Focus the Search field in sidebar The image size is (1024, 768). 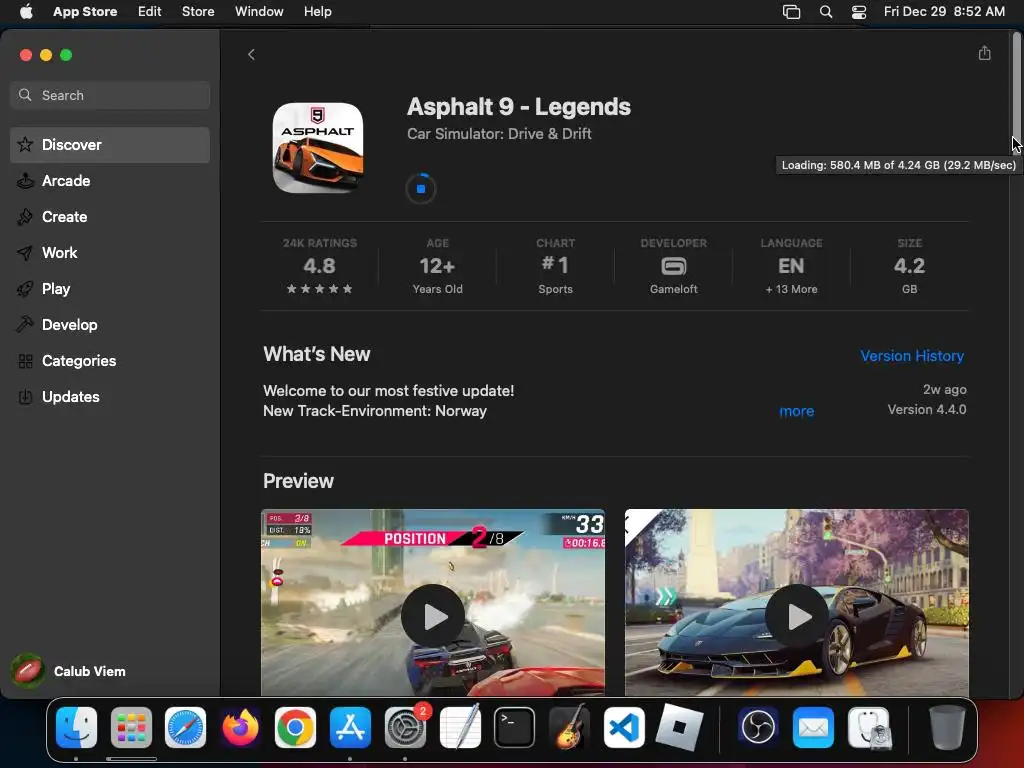tap(110, 95)
